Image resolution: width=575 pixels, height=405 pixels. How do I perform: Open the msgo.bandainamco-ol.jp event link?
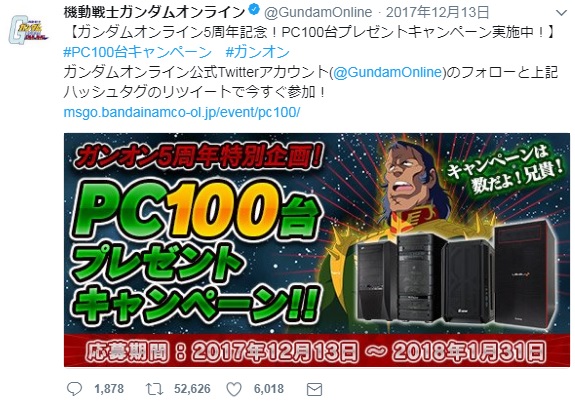[182, 112]
